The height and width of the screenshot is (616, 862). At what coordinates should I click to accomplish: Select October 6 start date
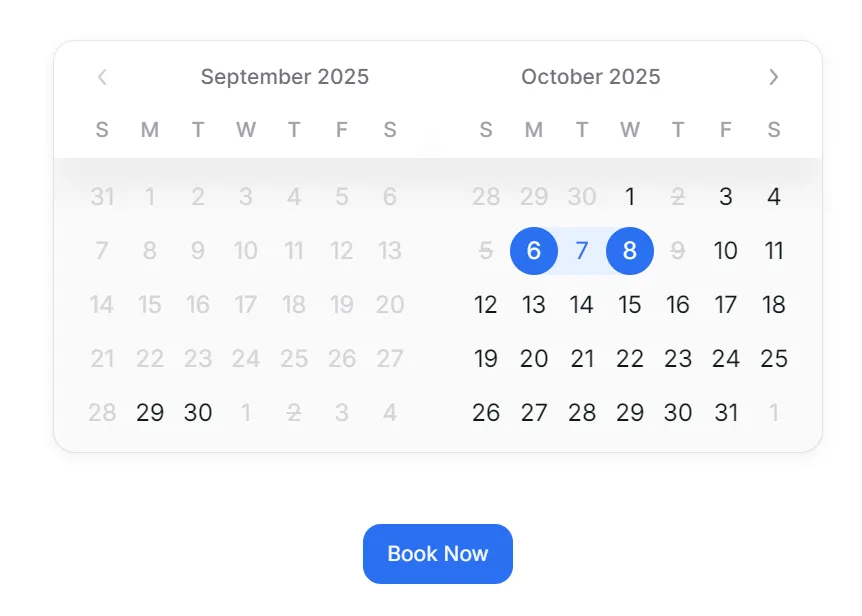[x=534, y=251]
